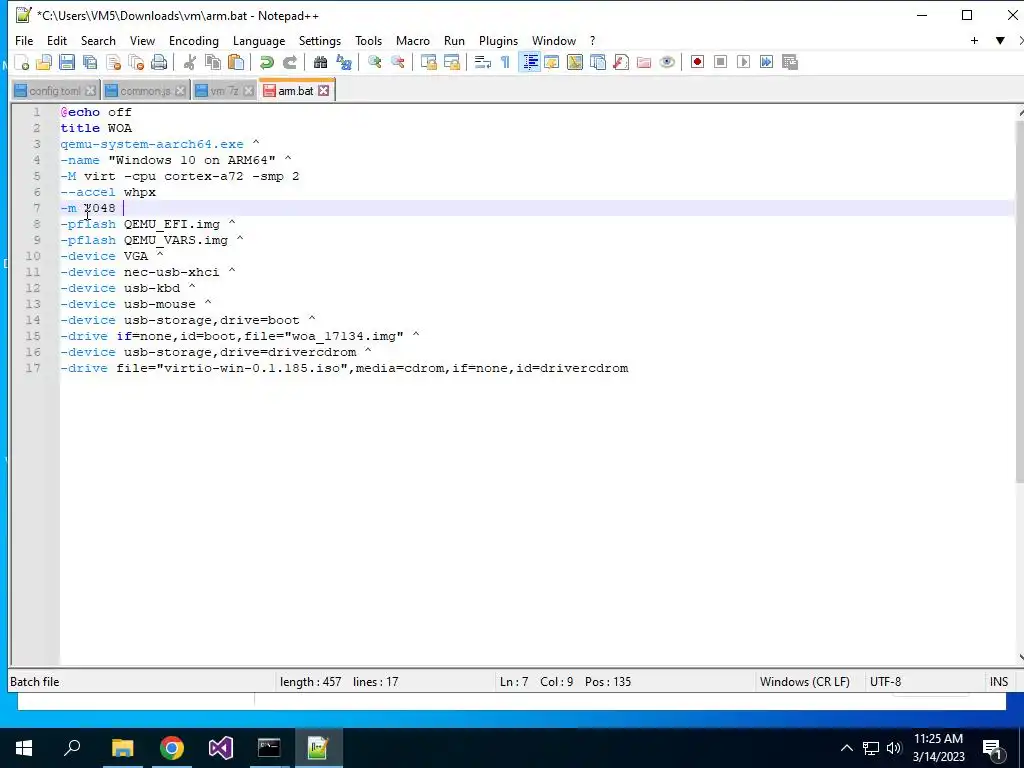Click the menu bar plus button

coord(974,40)
